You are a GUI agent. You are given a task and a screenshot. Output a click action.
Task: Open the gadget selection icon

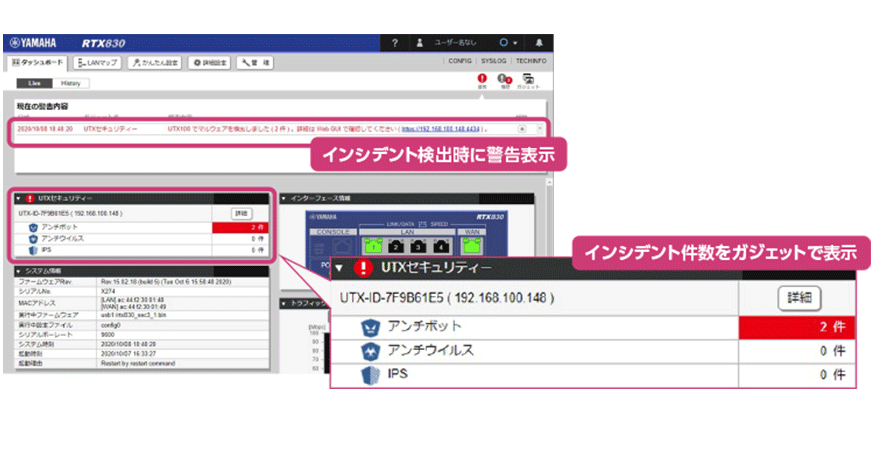528,81
